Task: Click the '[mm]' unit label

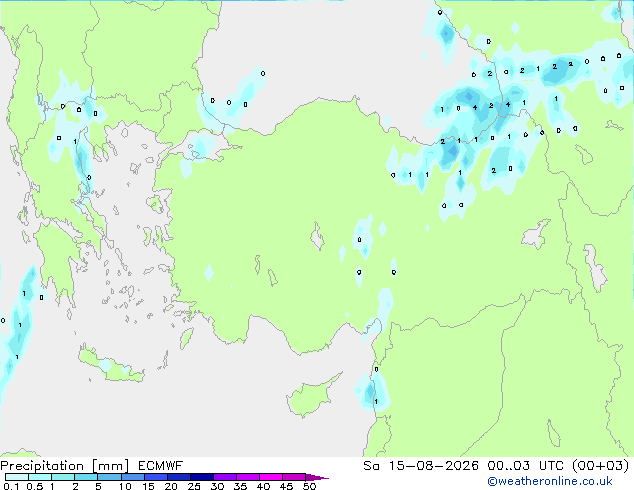Action: click(x=110, y=466)
